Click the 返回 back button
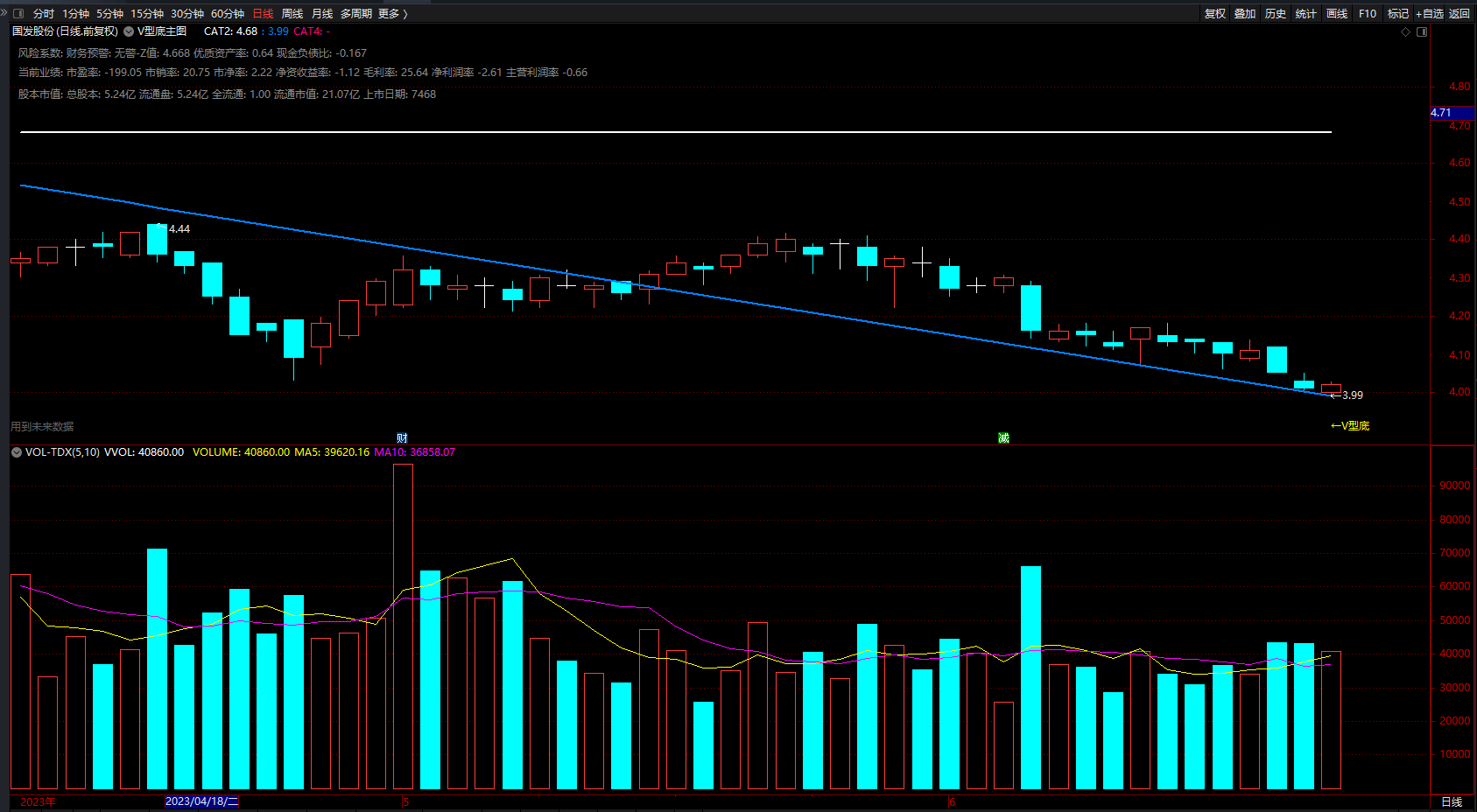Image resolution: width=1477 pixels, height=812 pixels. 1459,13
